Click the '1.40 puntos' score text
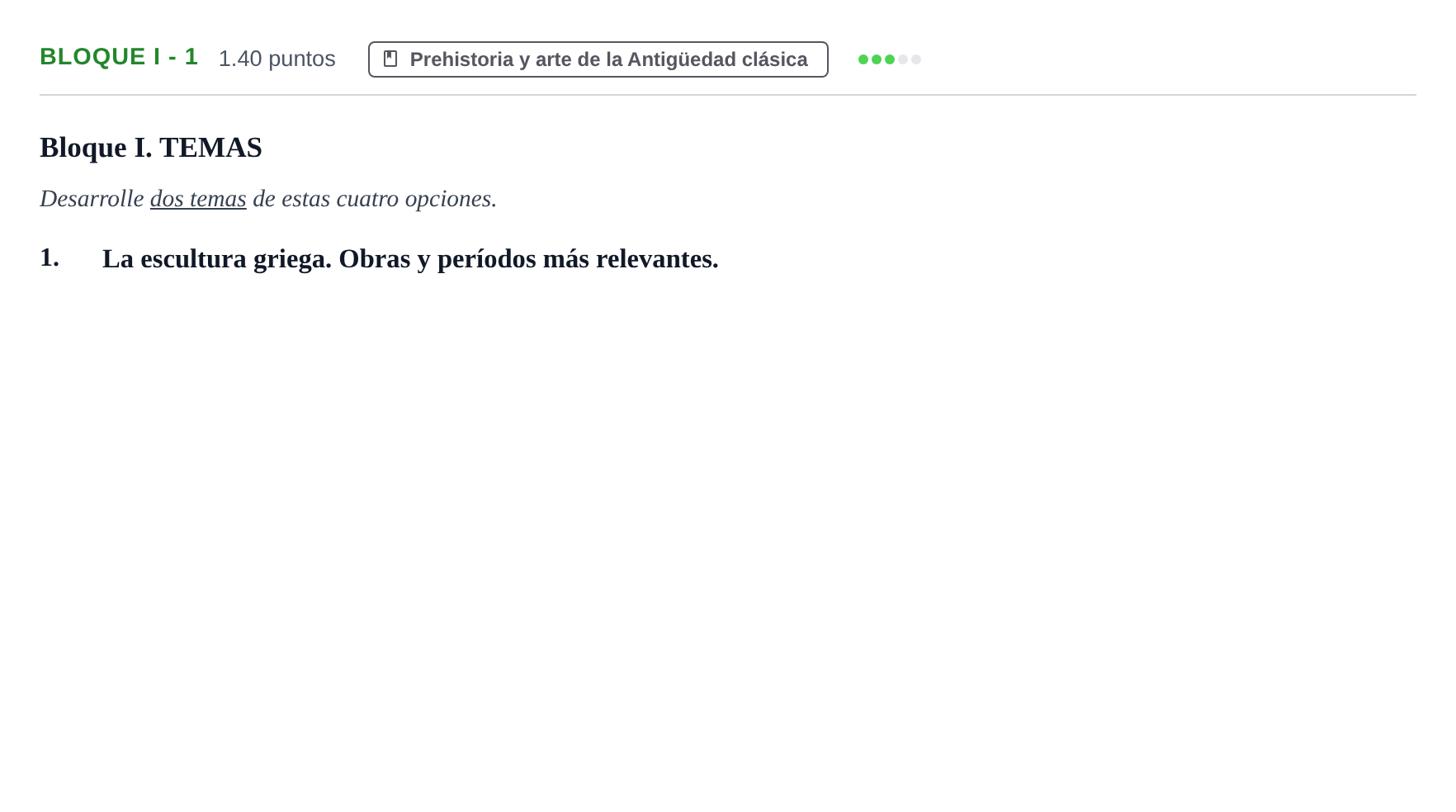Image resolution: width=1456 pixels, height=812 pixels. pos(277,59)
